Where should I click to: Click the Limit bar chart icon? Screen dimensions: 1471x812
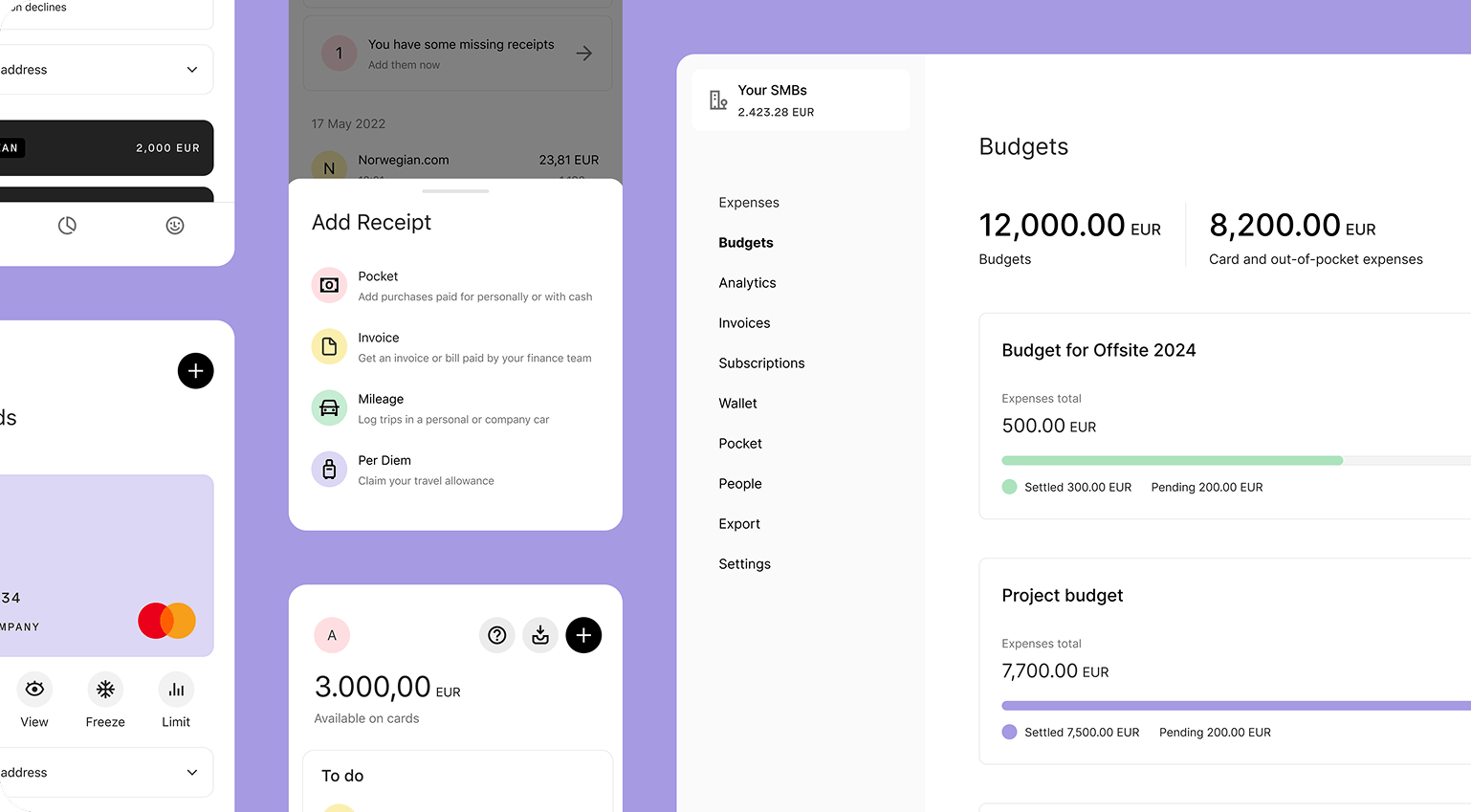click(176, 689)
